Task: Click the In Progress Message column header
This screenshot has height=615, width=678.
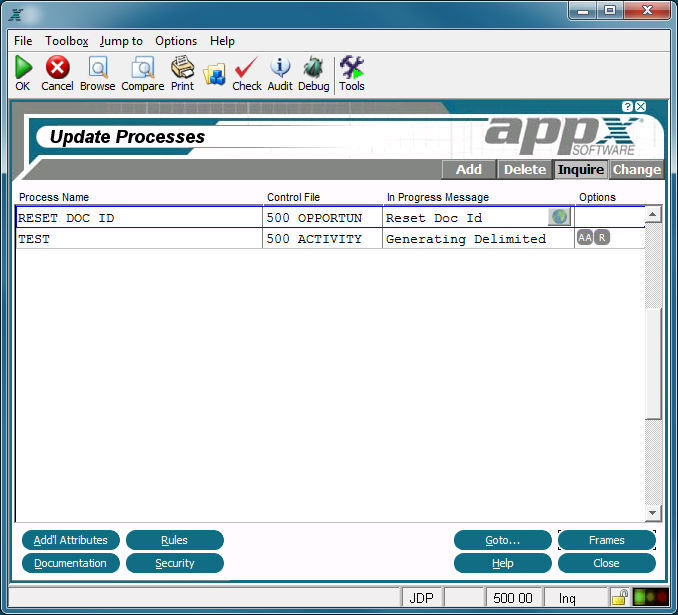Action: (438, 197)
